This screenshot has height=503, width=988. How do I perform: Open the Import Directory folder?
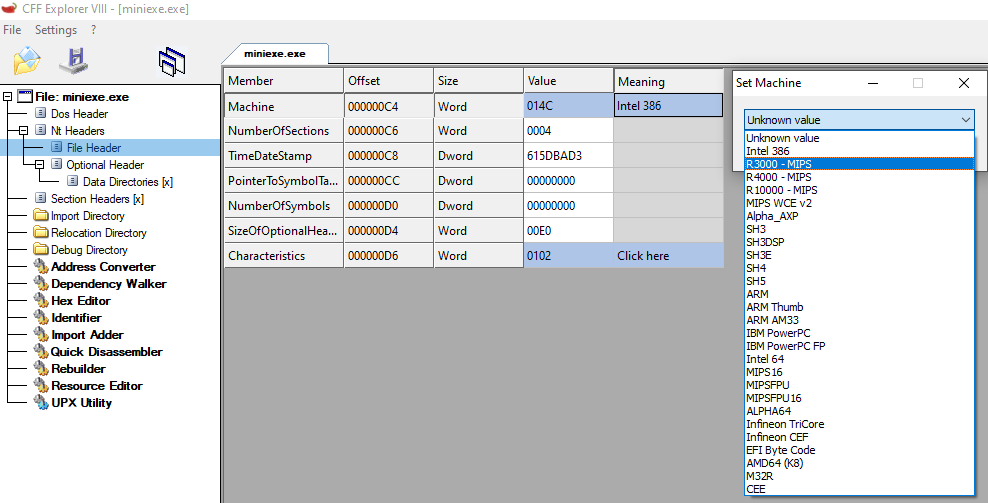[x=88, y=216]
